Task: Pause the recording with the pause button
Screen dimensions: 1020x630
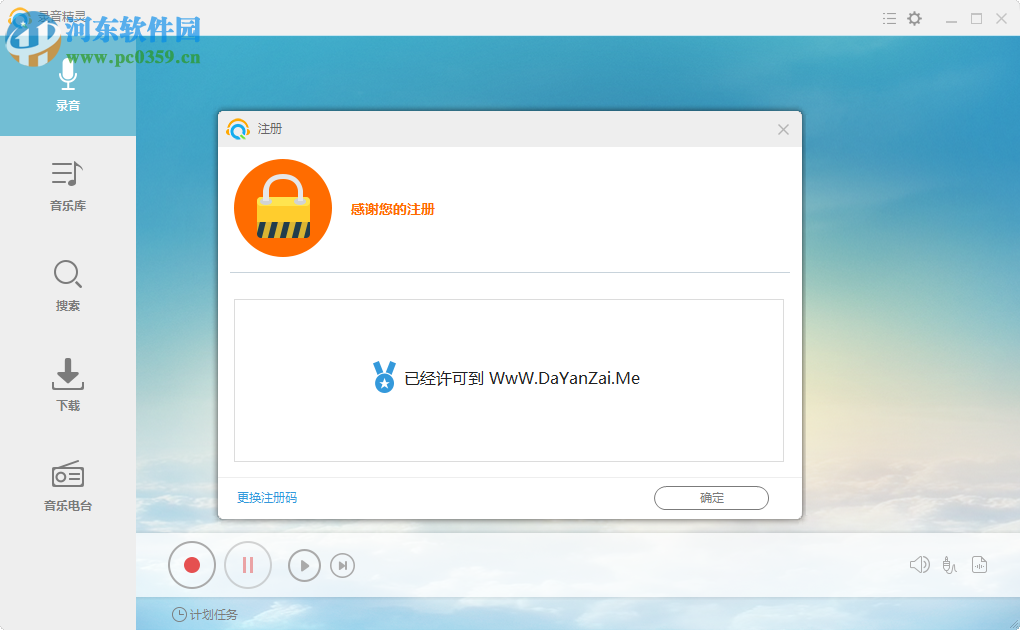Action: pyautogui.click(x=247, y=565)
